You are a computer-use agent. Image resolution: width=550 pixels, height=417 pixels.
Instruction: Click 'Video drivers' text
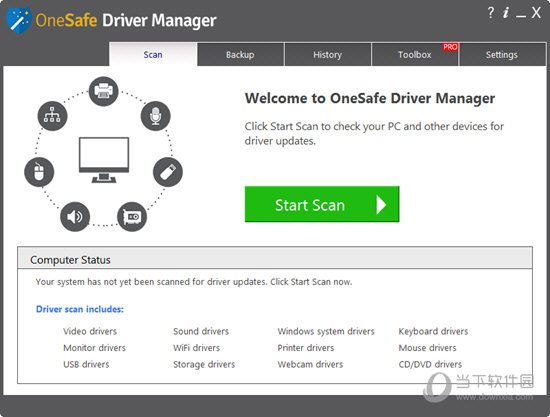click(x=90, y=331)
